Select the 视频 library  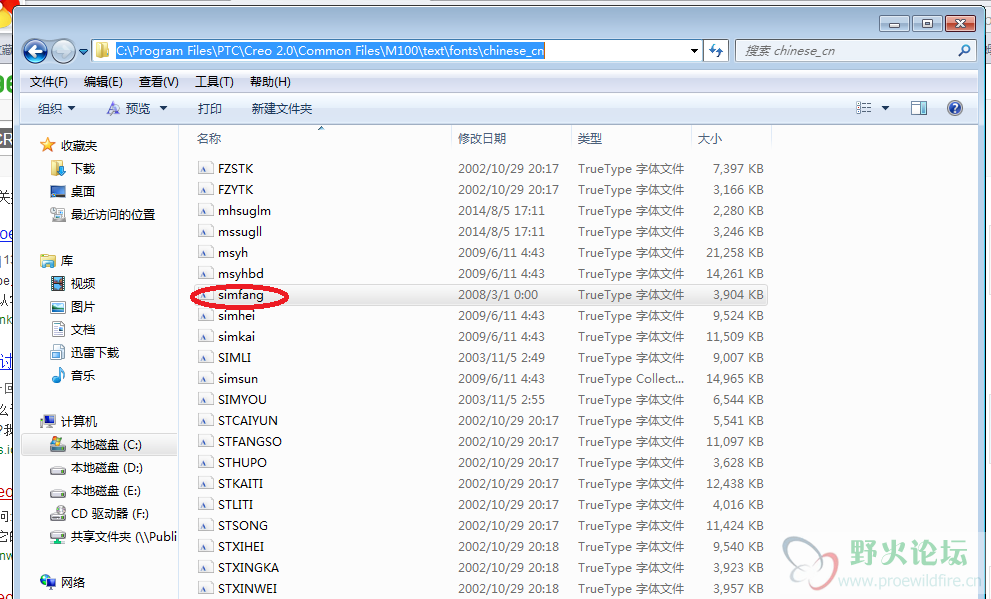pos(83,283)
